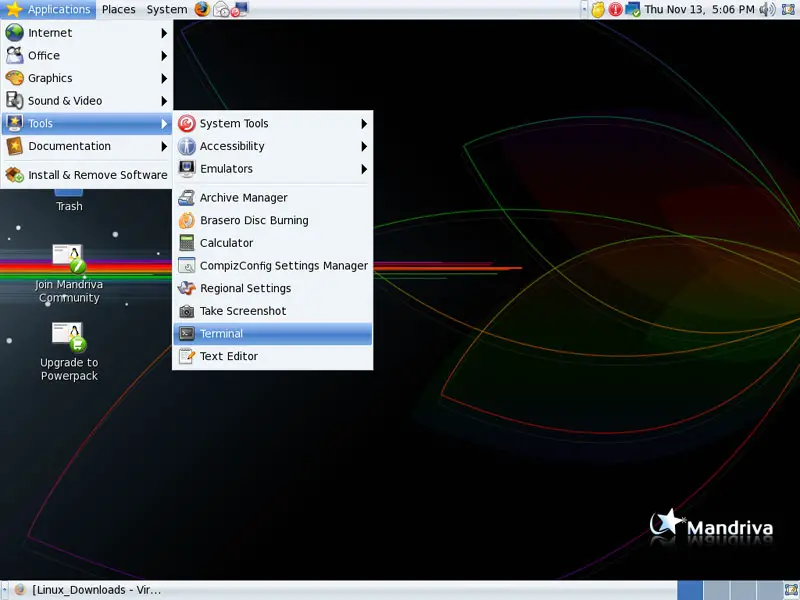Open Regional Settings
This screenshot has height=600, width=800.
(273, 288)
